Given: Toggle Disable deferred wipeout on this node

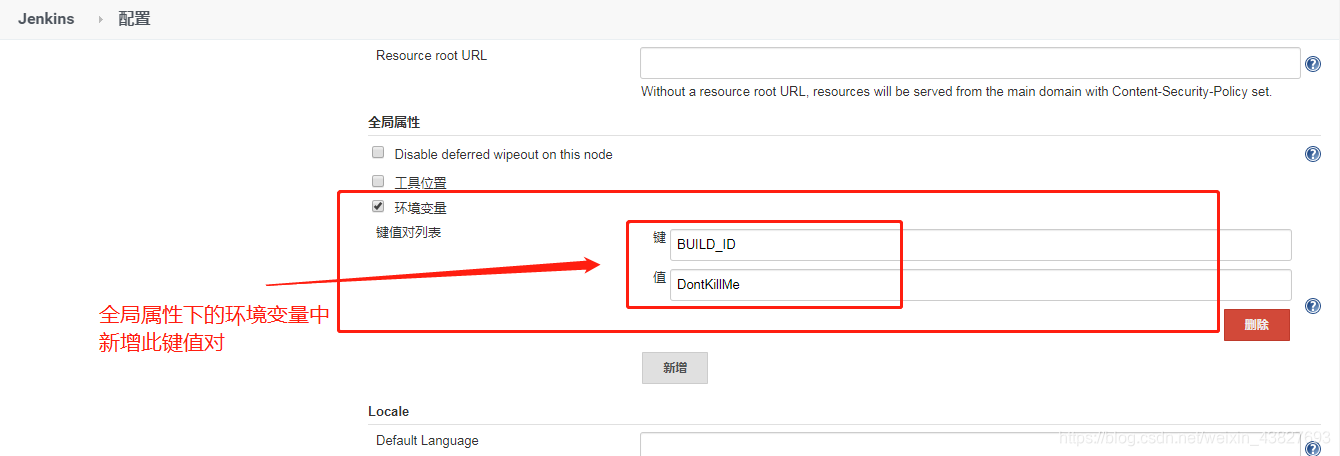Looking at the screenshot, I should 378,153.
